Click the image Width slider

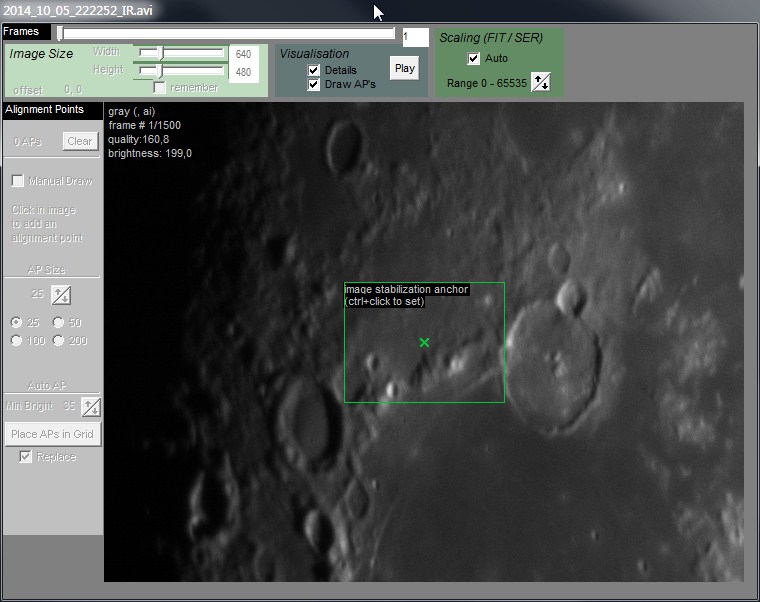pos(180,52)
